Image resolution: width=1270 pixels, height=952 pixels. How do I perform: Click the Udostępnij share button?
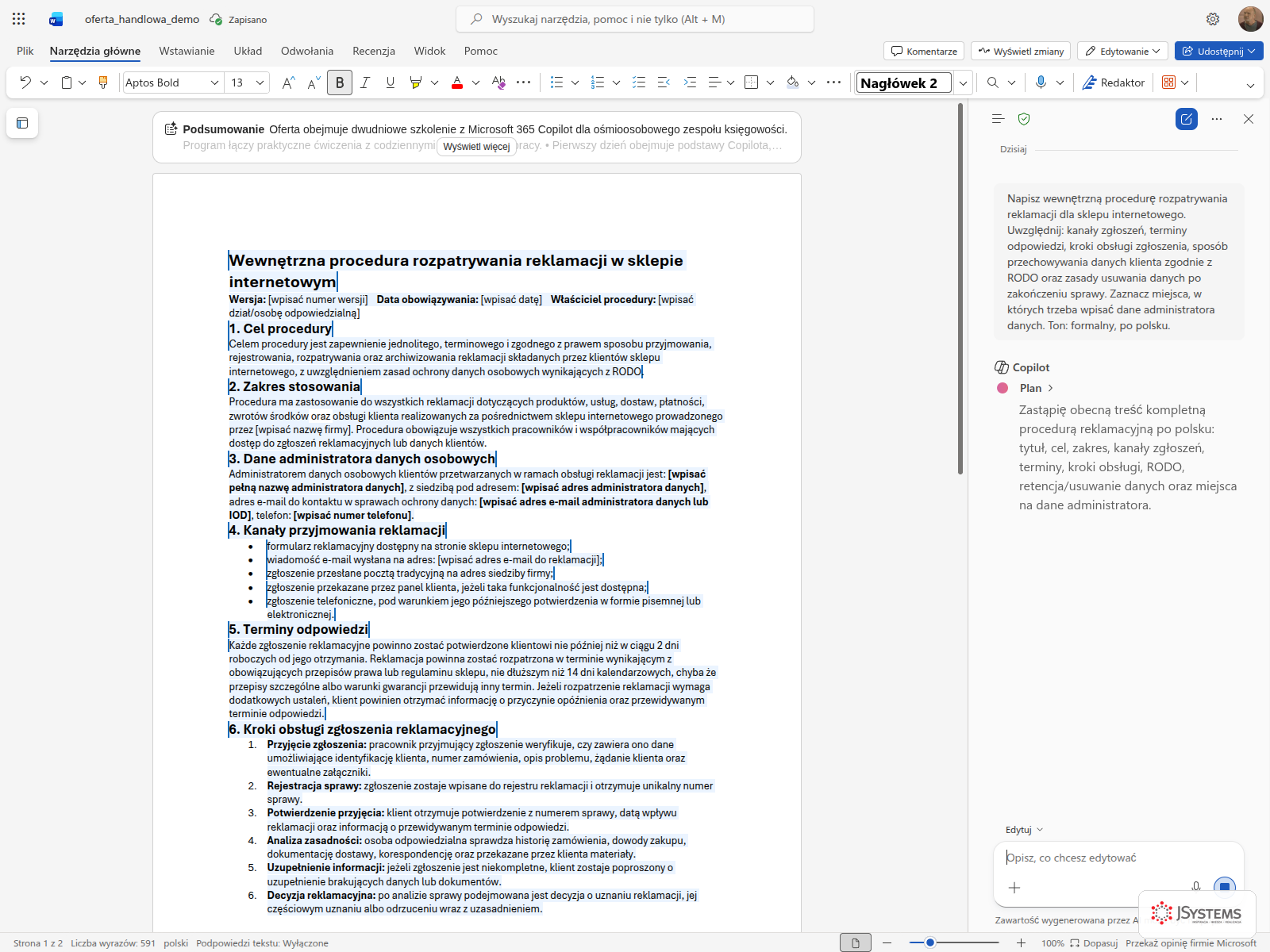[1219, 51]
